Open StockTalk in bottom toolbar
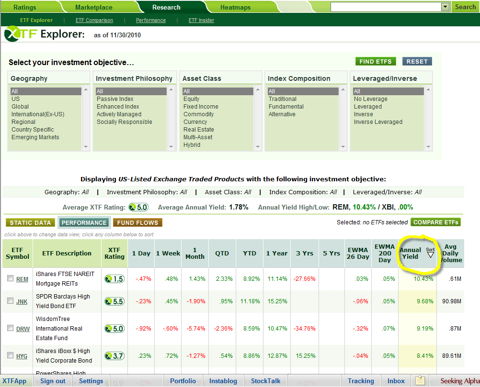 [266, 381]
